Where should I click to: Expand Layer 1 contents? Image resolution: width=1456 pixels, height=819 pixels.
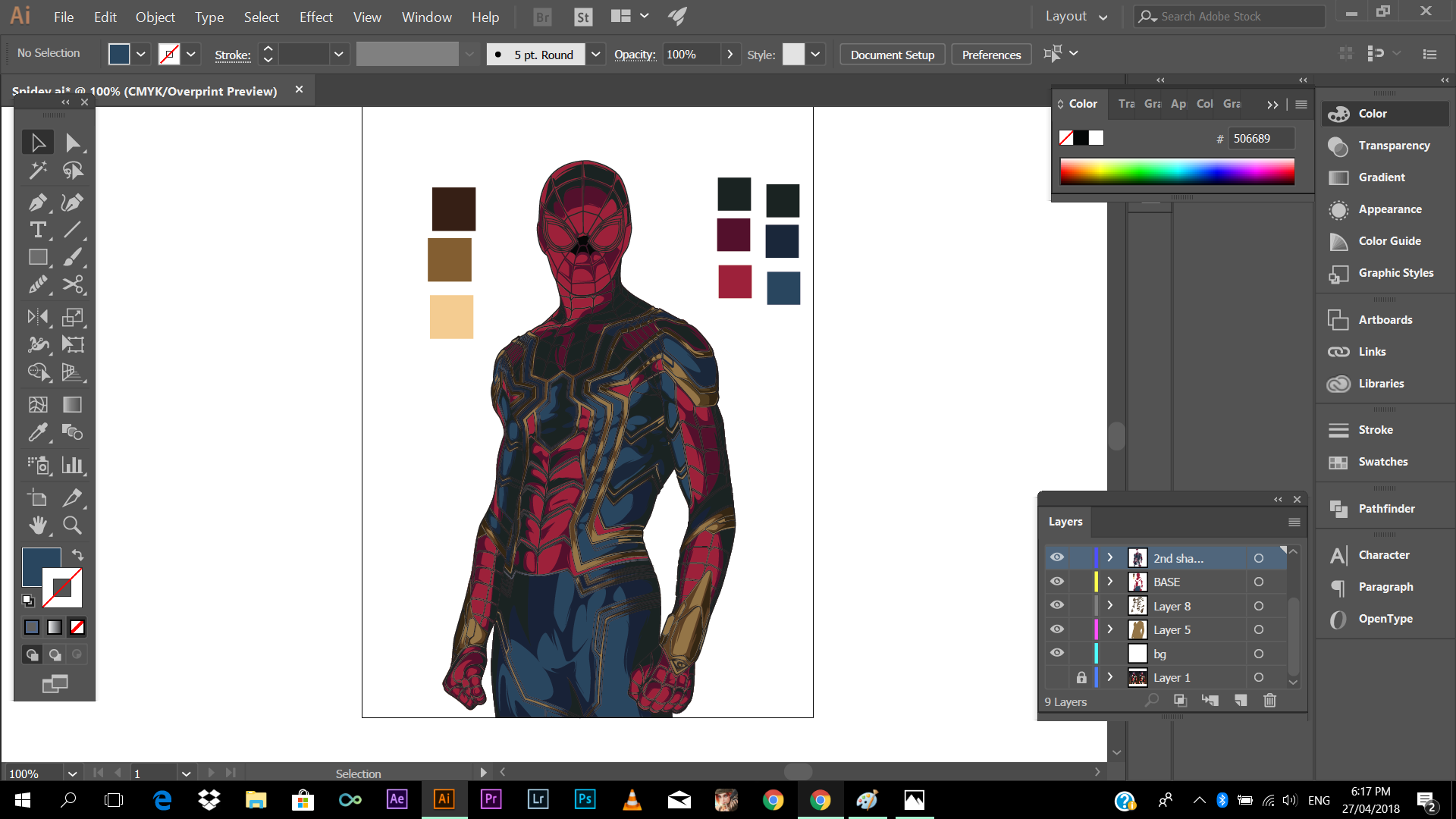point(1110,676)
